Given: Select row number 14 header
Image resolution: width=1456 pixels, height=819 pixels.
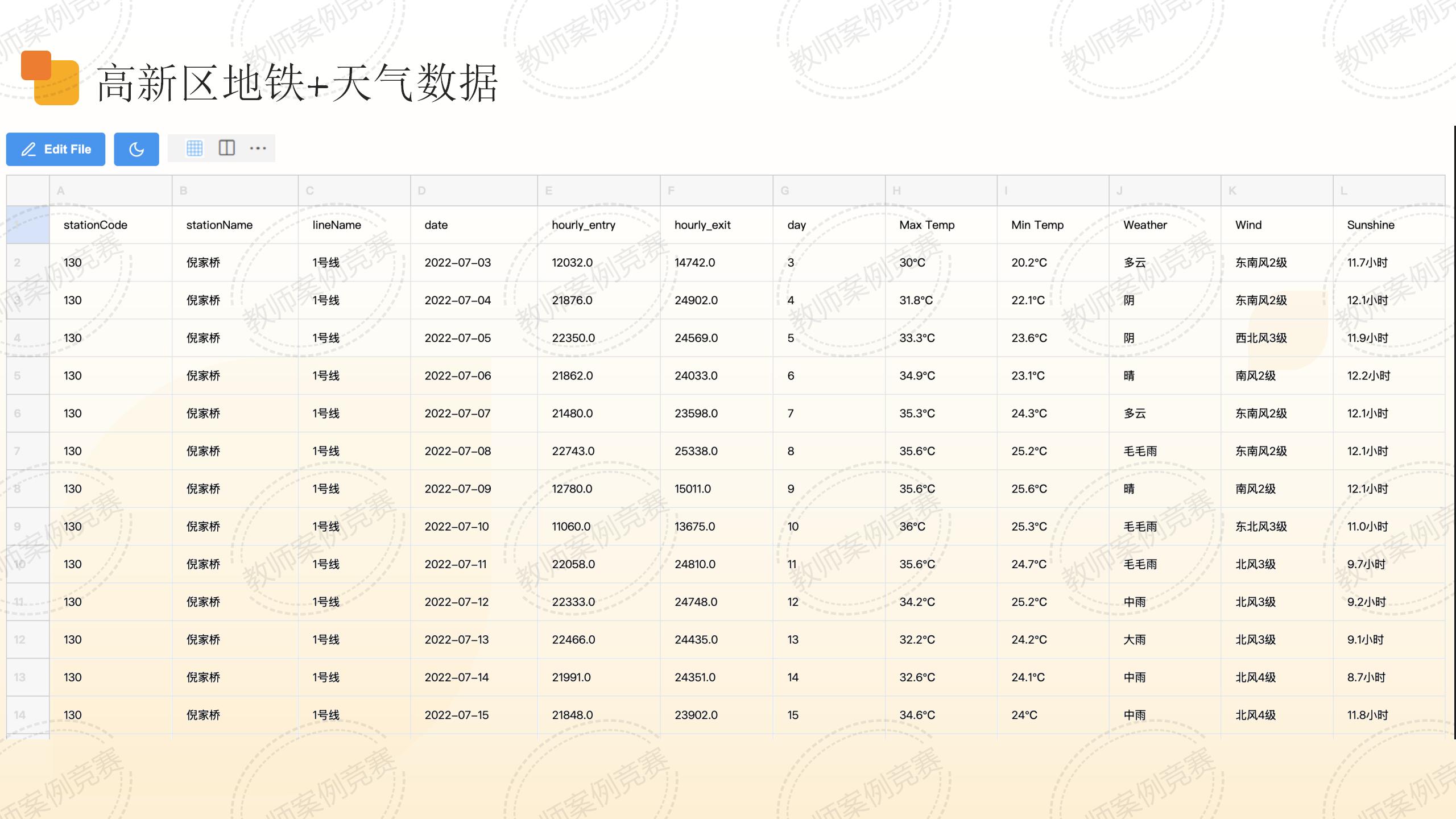Looking at the screenshot, I should [28, 715].
